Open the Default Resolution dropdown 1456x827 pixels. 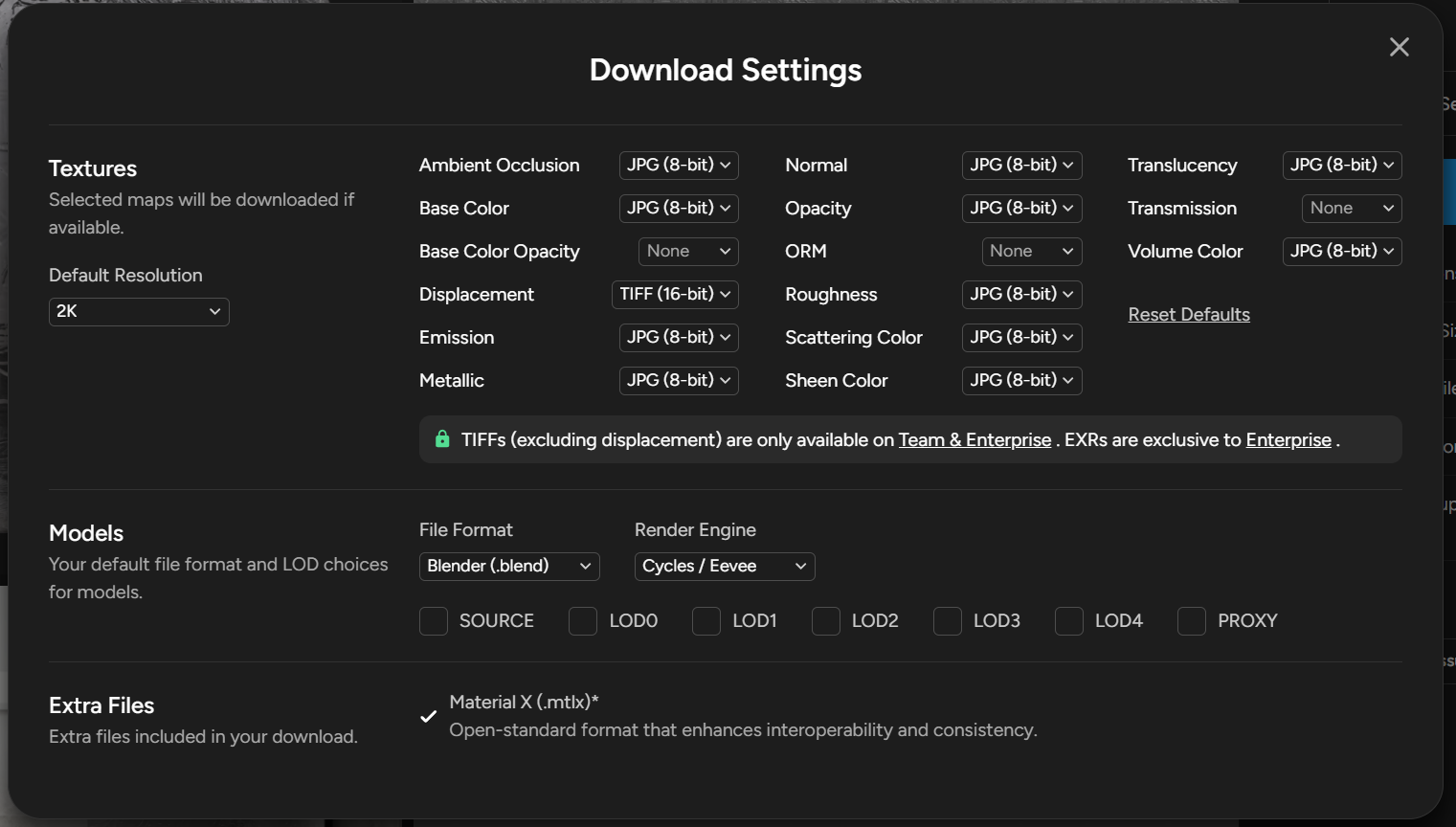[138, 311]
